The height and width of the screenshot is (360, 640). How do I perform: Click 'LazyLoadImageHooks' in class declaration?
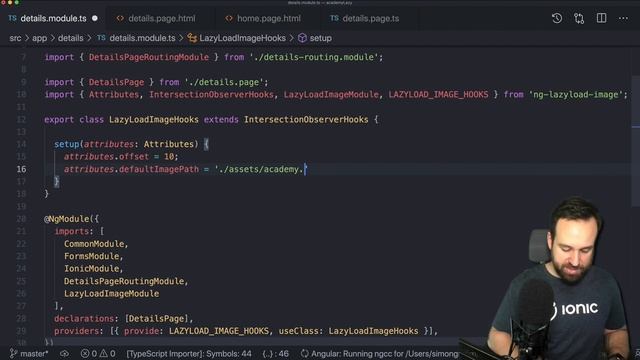pos(153,120)
